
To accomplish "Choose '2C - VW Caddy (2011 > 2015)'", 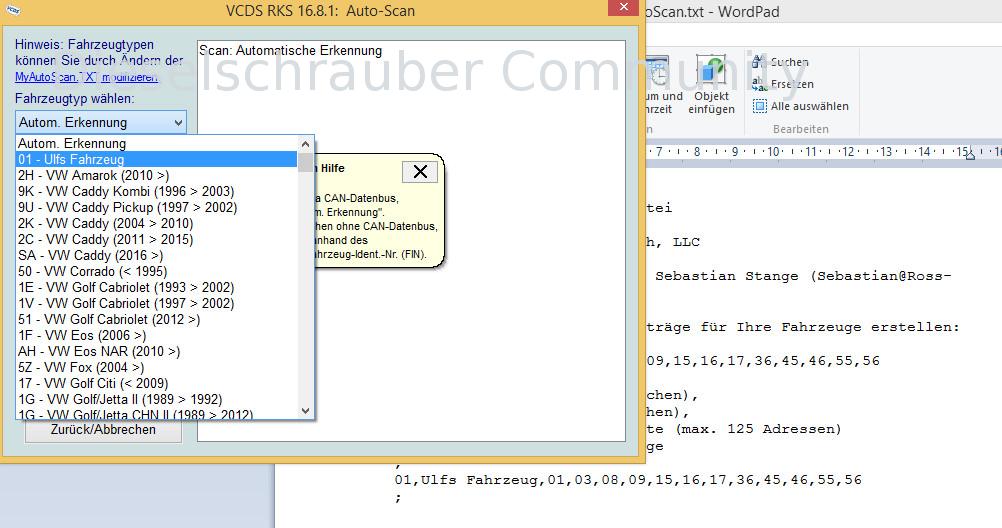I will (157, 239).
